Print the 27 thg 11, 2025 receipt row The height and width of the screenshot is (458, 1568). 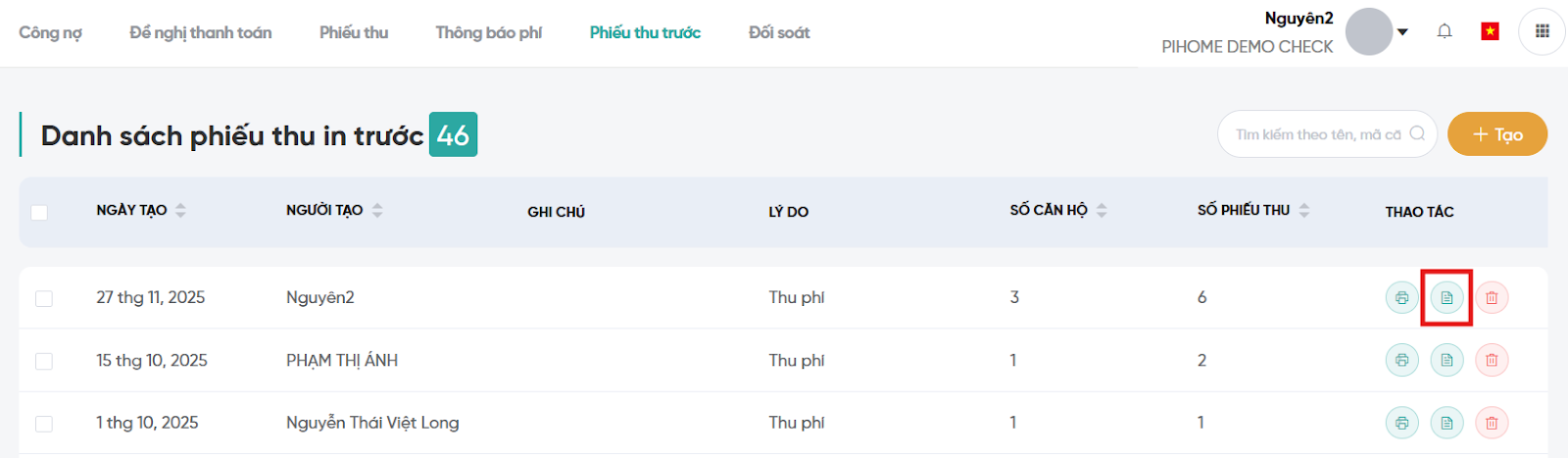pos(1401,297)
